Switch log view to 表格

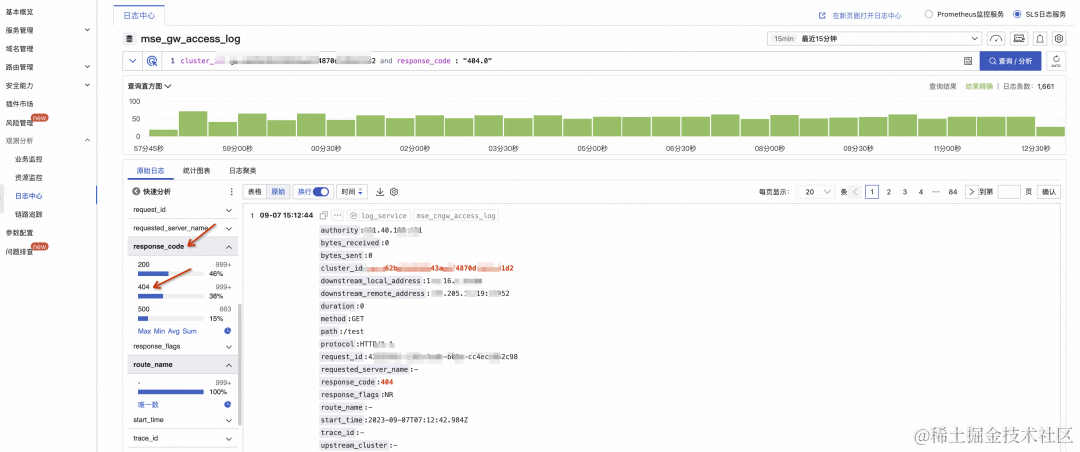[x=255, y=192]
